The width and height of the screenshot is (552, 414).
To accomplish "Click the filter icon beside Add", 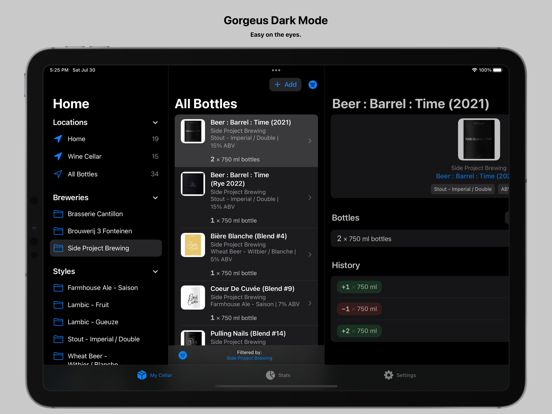I will 313,84.
